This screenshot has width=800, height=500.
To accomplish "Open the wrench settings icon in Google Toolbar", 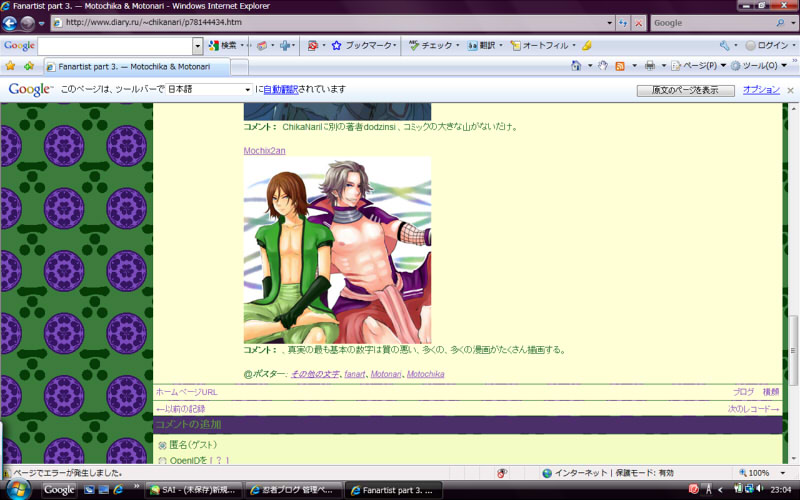I will [724, 45].
